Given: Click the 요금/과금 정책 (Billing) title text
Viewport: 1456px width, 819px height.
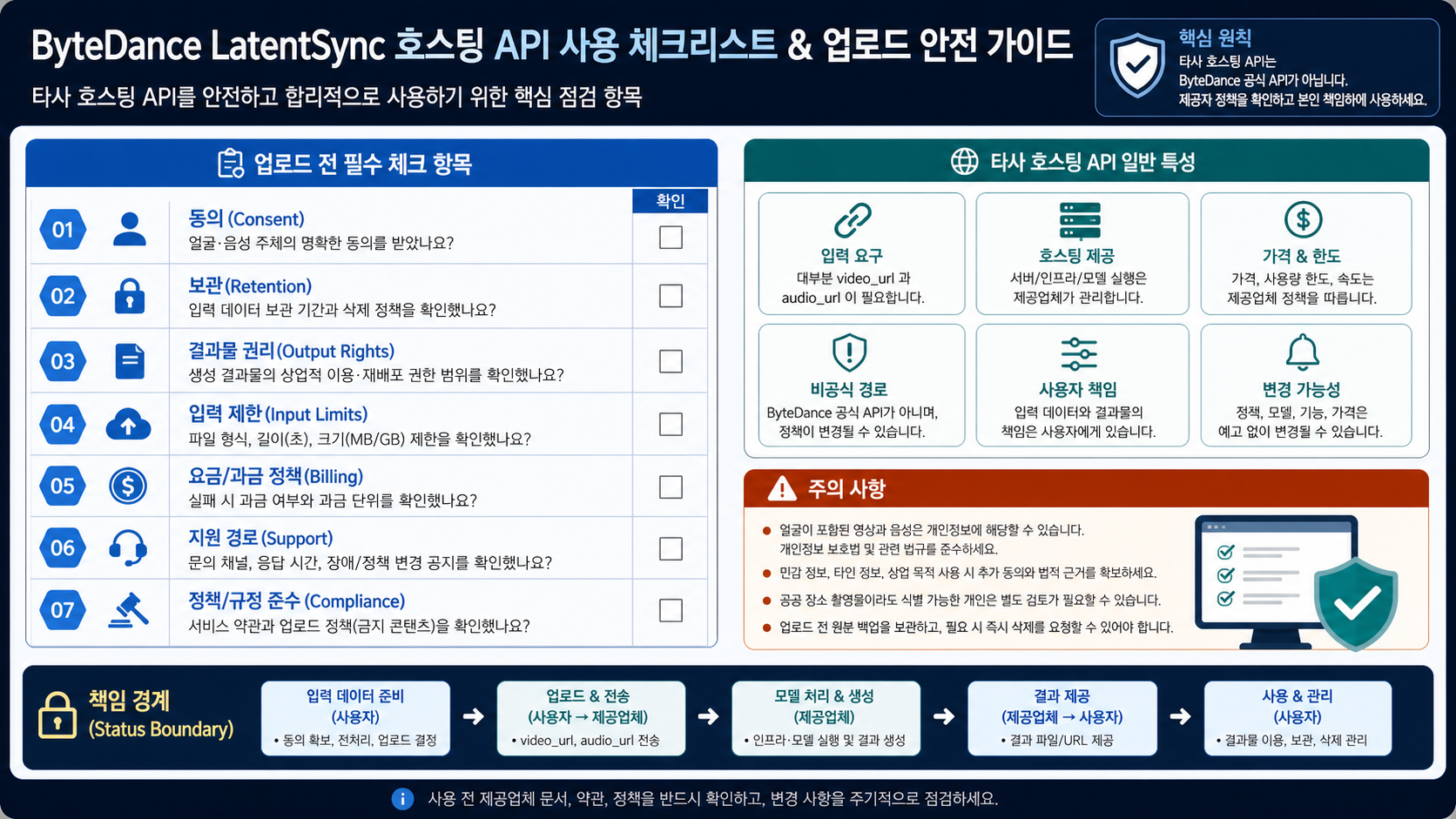Looking at the screenshot, I should (276, 476).
